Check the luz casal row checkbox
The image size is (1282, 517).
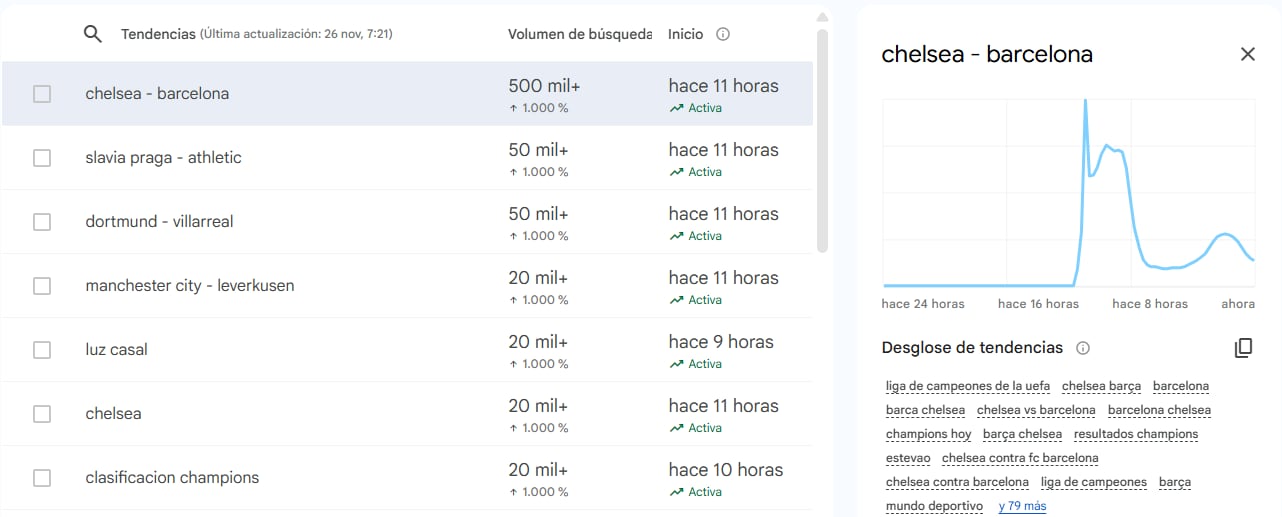42,350
